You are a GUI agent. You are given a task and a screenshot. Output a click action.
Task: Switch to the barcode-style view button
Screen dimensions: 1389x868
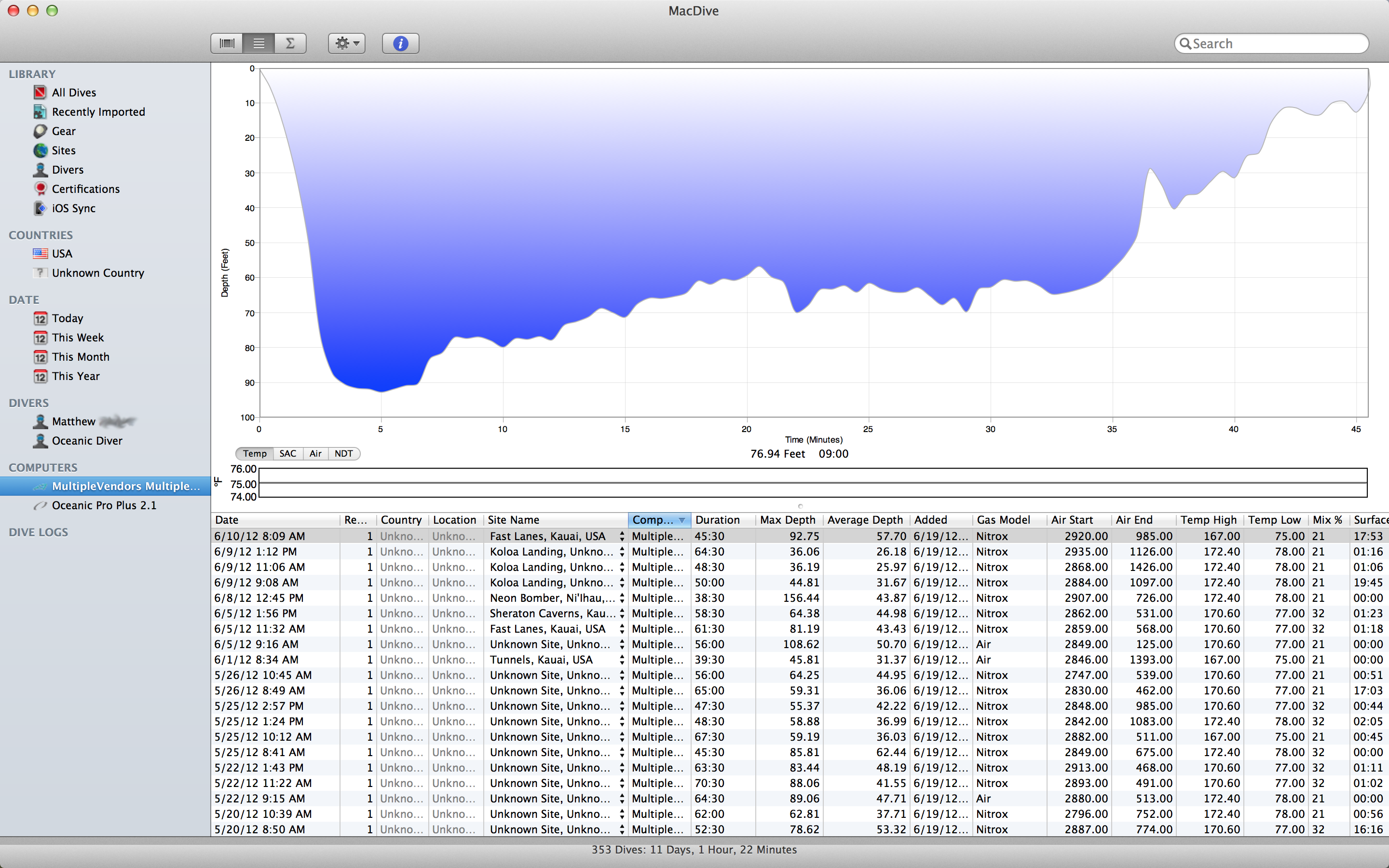coord(227,43)
